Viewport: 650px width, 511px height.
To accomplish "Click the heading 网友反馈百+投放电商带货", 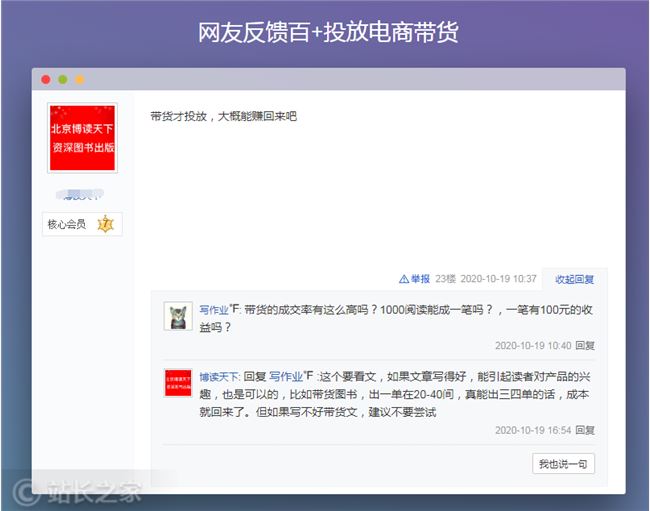I will pyautogui.click(x=328, y=32).
